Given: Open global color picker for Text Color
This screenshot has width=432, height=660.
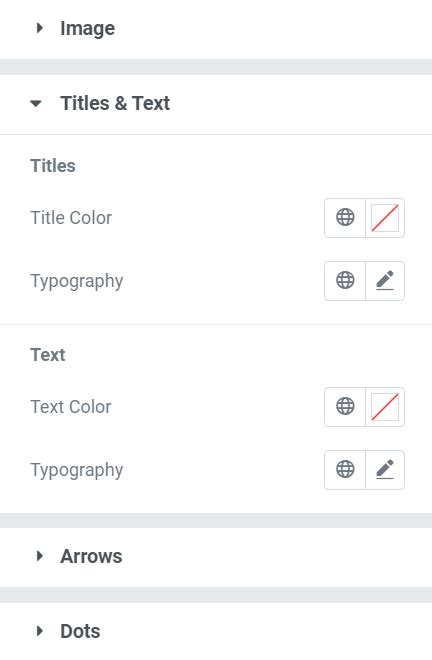Looking at the screenshot, I should coord(345,407).
